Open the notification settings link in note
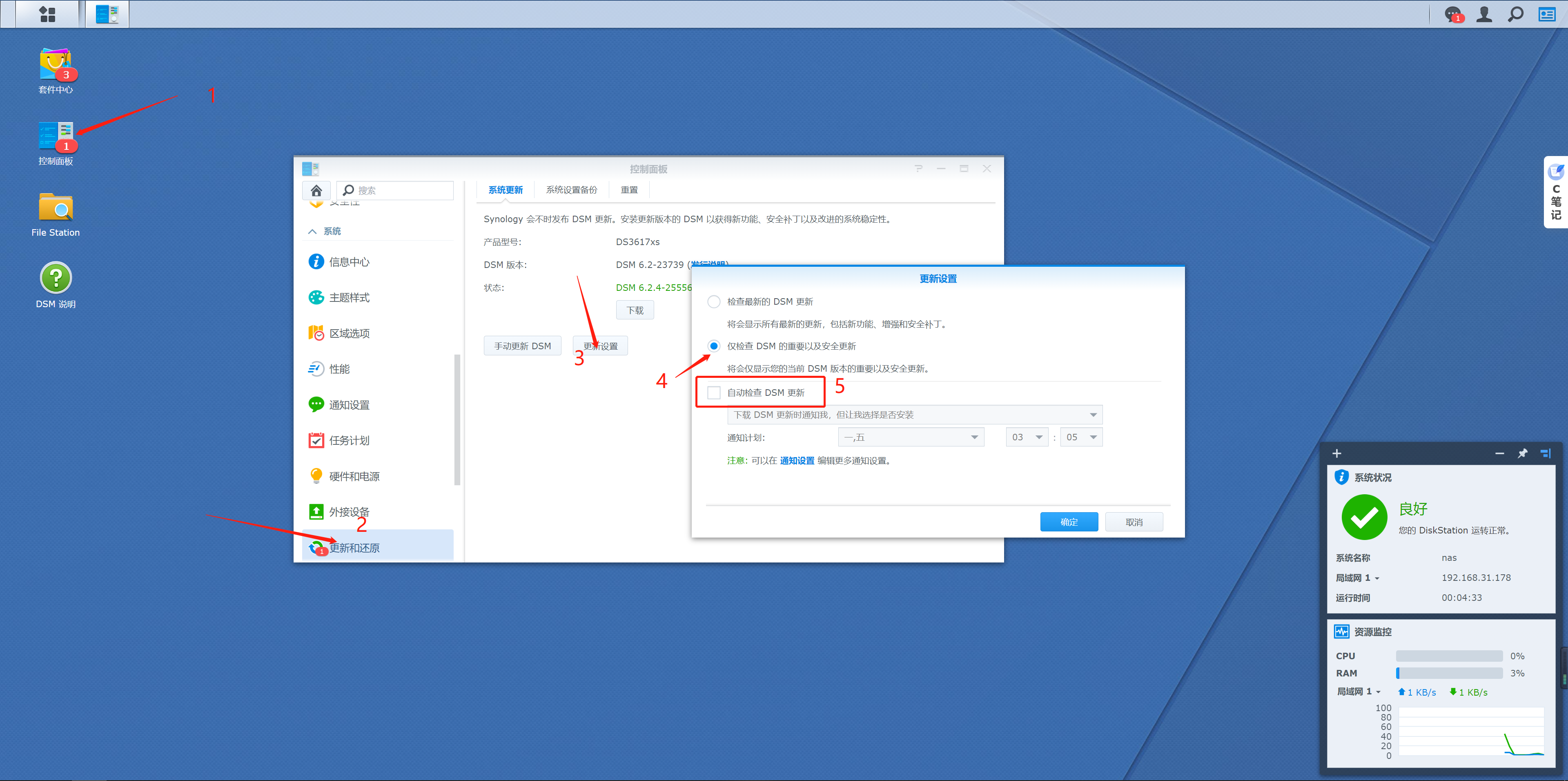Viewport: 1568px width, 781px height. [x=797, y=461]
